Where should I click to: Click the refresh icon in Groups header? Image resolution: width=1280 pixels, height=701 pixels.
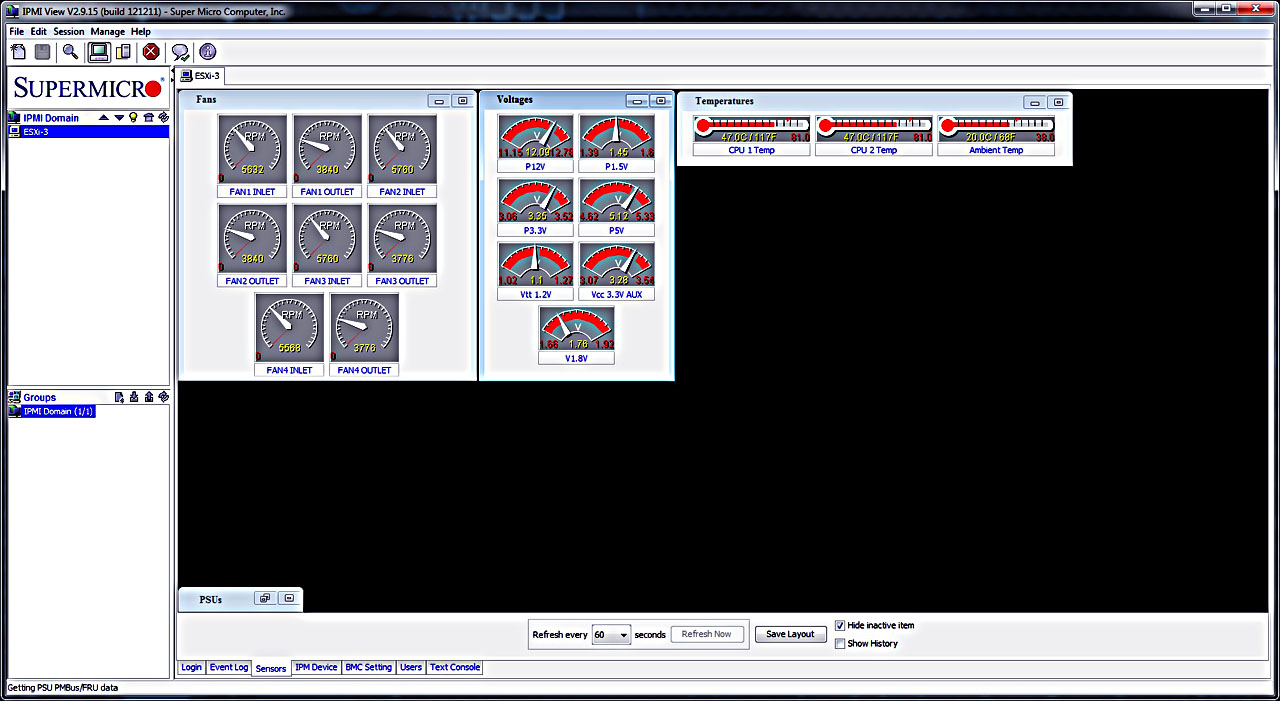point(163,397)
